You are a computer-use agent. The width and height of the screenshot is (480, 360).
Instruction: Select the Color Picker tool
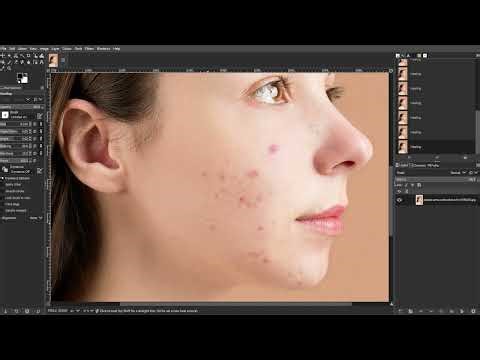coord(3,68)
